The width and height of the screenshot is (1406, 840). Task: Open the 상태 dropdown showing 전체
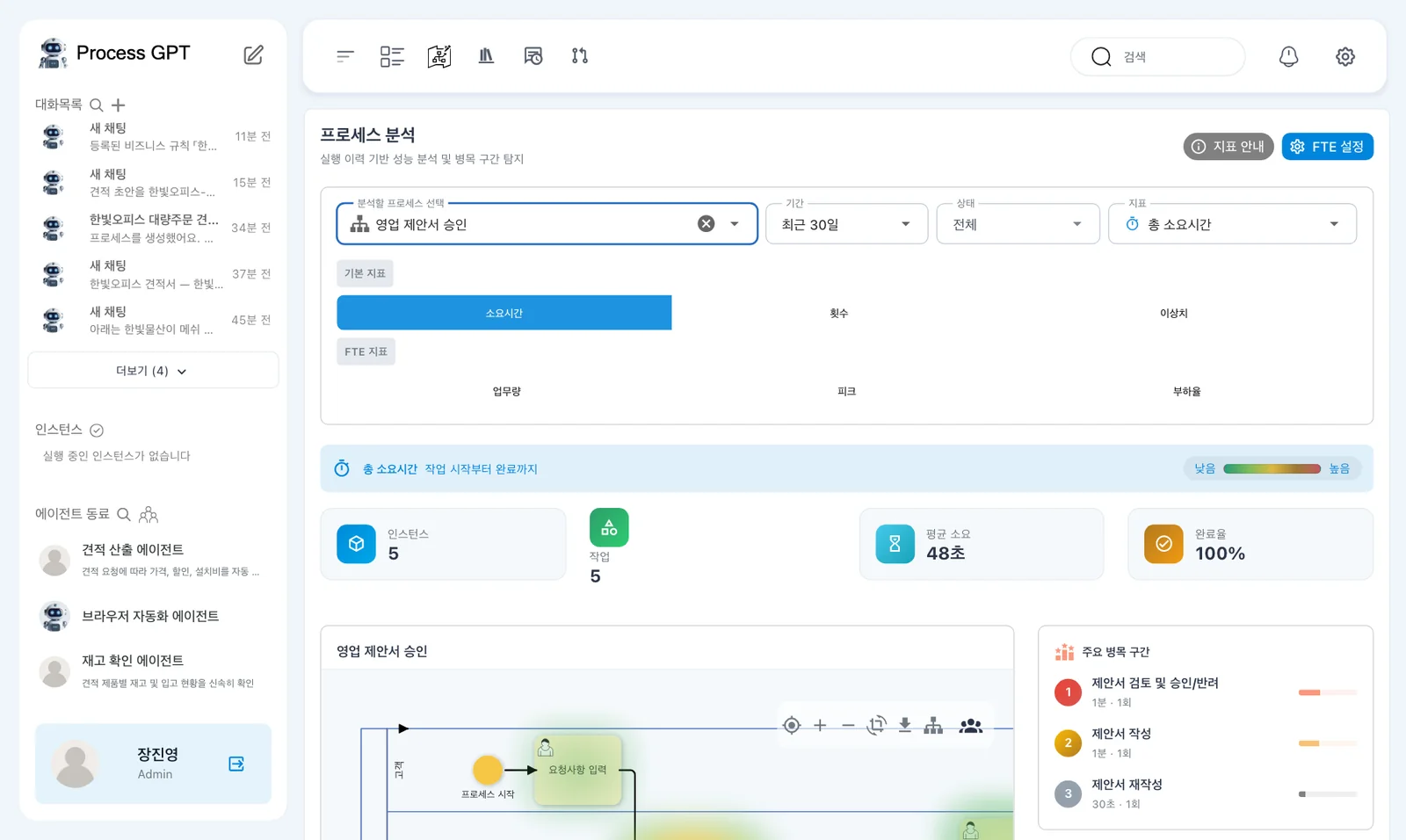coord(1018,224)
